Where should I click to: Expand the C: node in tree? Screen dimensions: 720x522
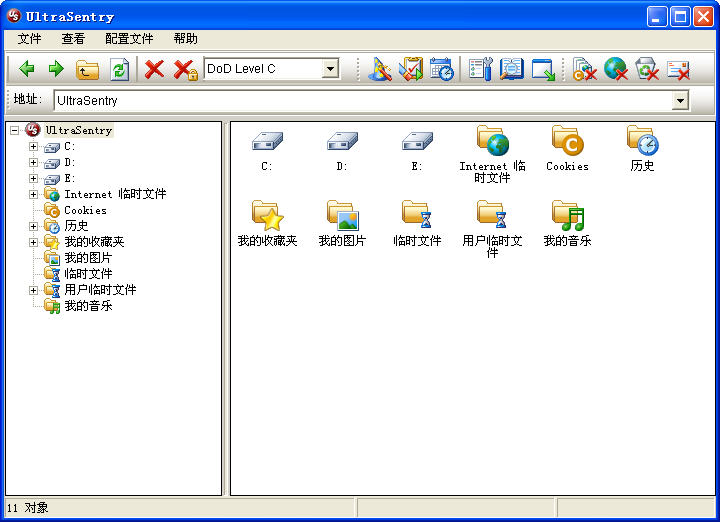pos(33,146)
